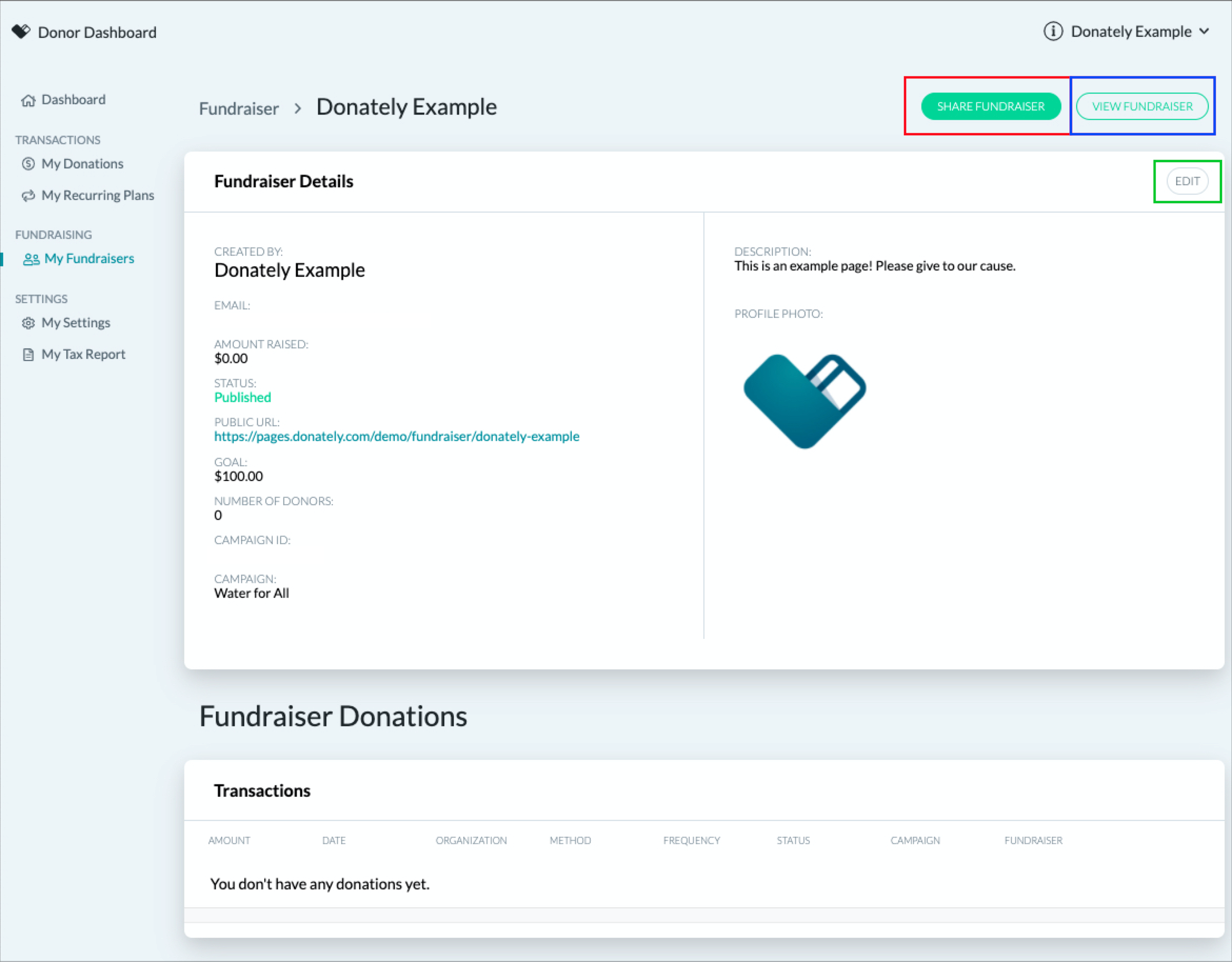Click the FREQUENCY column header
The width and height of the screenshot is (1232, 962).
692,840
